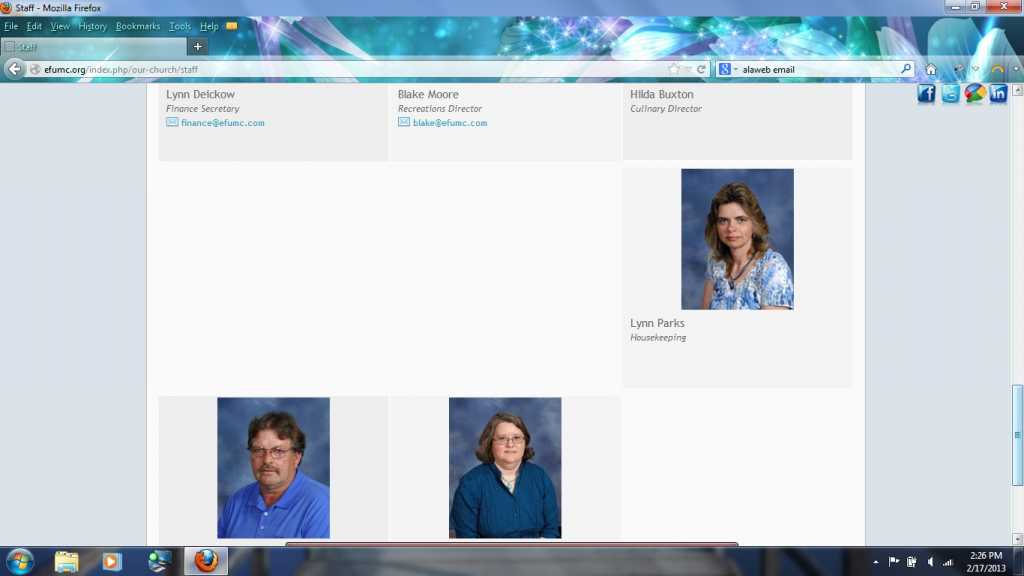Go back using the back arrow
The height and width of the screenshot is (576, 1024).
[15, 69]
